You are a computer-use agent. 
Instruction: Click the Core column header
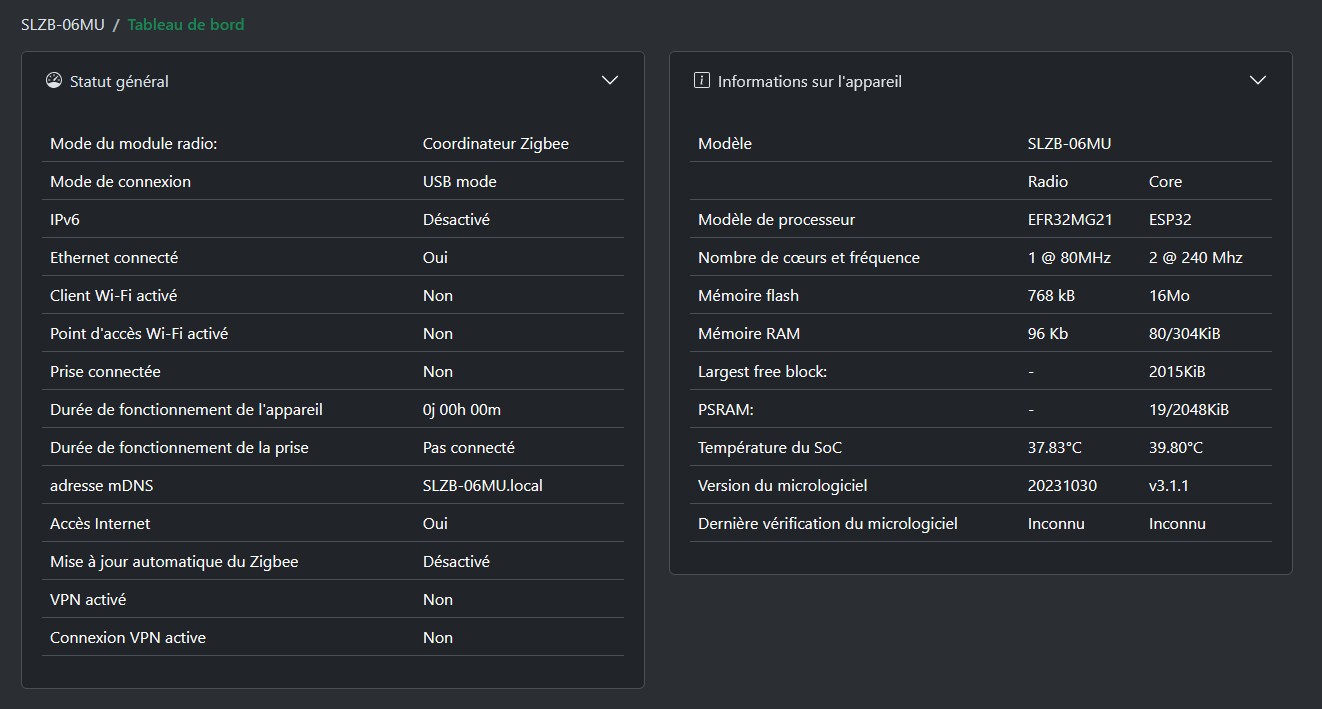point(1165,182)
